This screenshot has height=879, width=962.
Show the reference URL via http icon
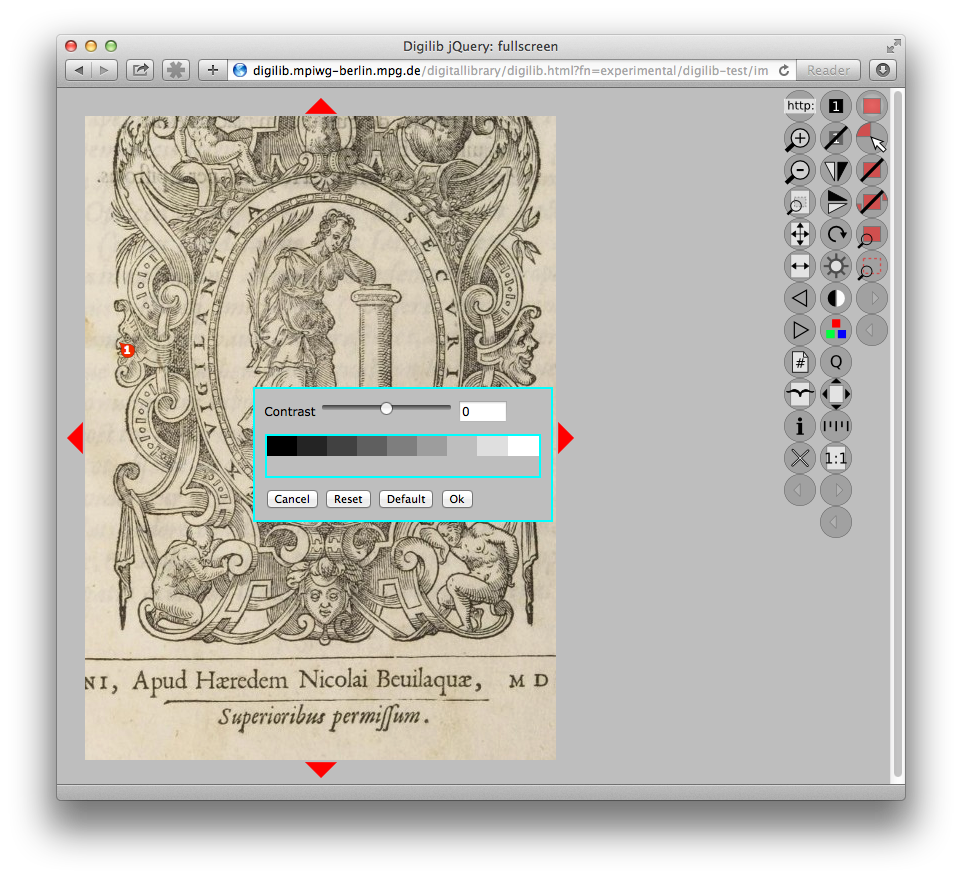point(798,105)
